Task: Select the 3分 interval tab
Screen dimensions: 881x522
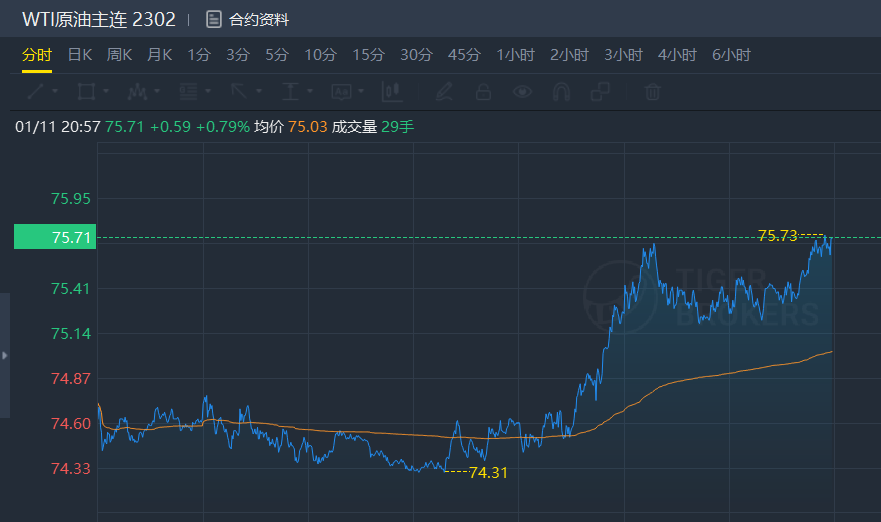Action: click(238, 55)
